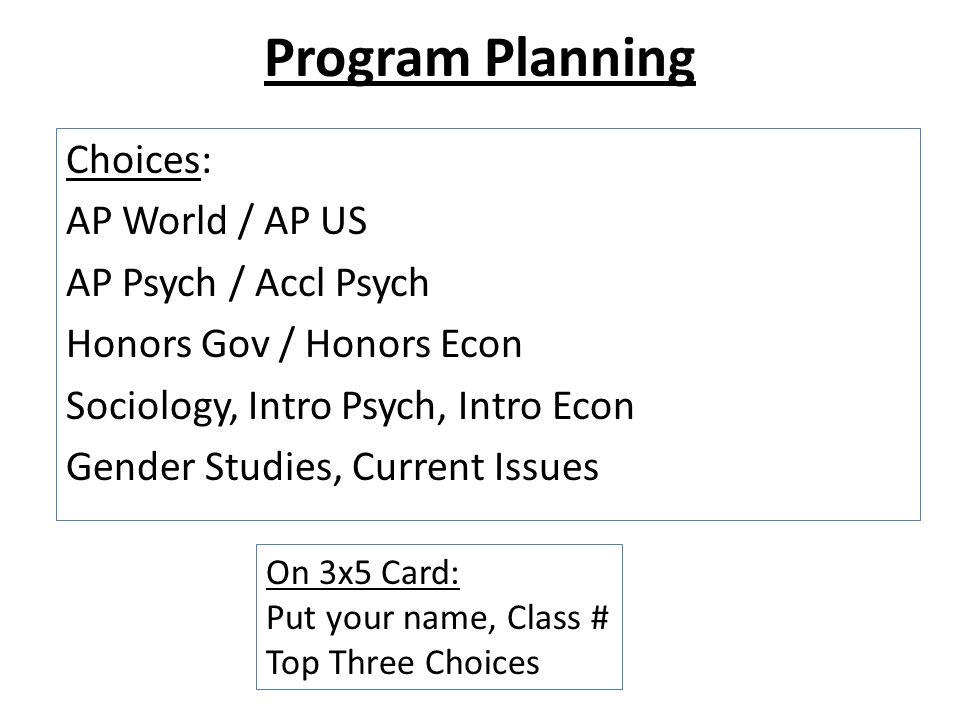Click the On 3x5 Card heading

(362, 573)
